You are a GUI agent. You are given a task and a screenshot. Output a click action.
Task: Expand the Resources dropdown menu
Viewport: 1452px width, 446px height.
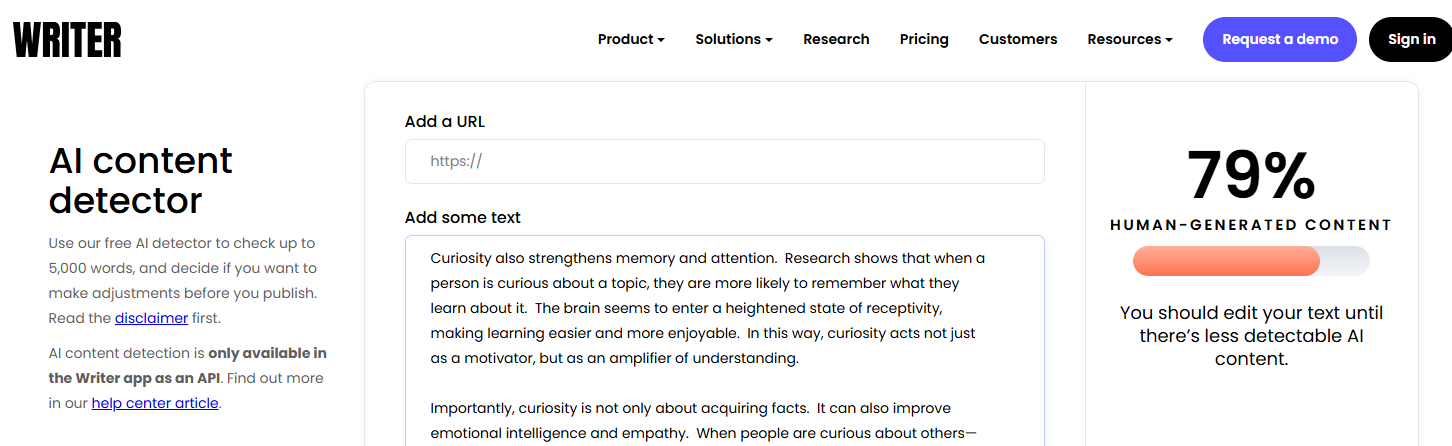(1130, 39)
